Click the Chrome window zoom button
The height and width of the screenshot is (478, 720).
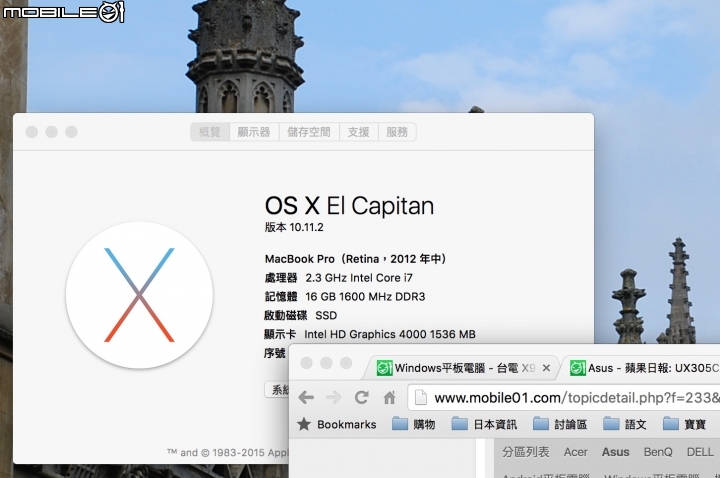coord(346,363)
